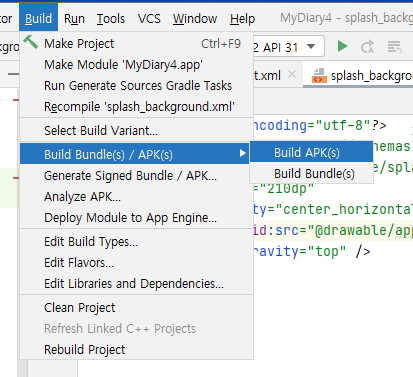Image resolution: width=413 pixels, height=377 pixels.
Task: Close the .xml editor tab
Action: point(292,74)
